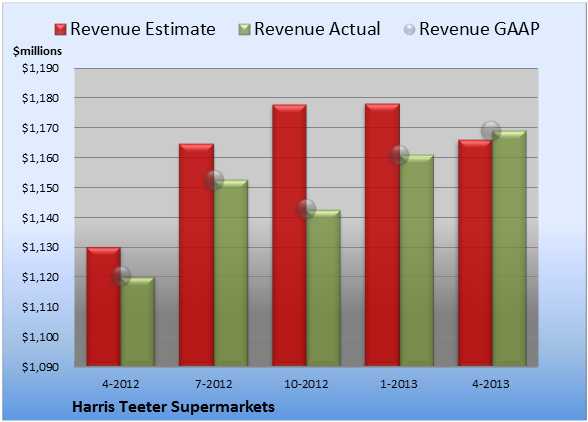This screenshot has height=422, width=588.
Task: Click the $1,100 axis value
Action: [40, 337]
